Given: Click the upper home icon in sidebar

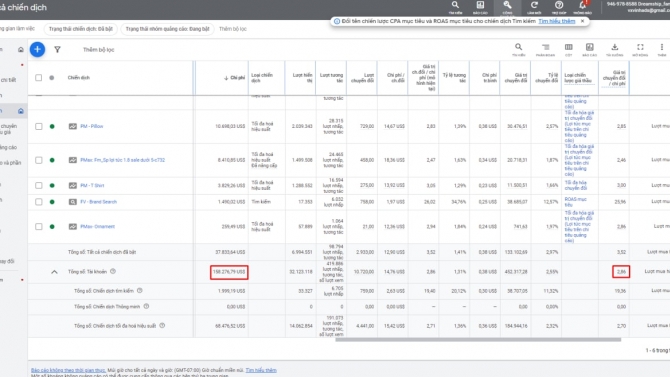Looking at the screenshot, I should (21, 50).
